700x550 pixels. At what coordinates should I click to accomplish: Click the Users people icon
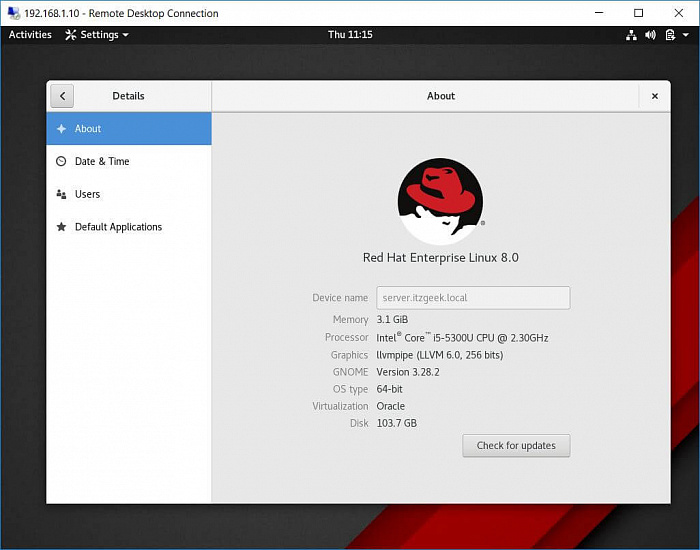[61, 194]
